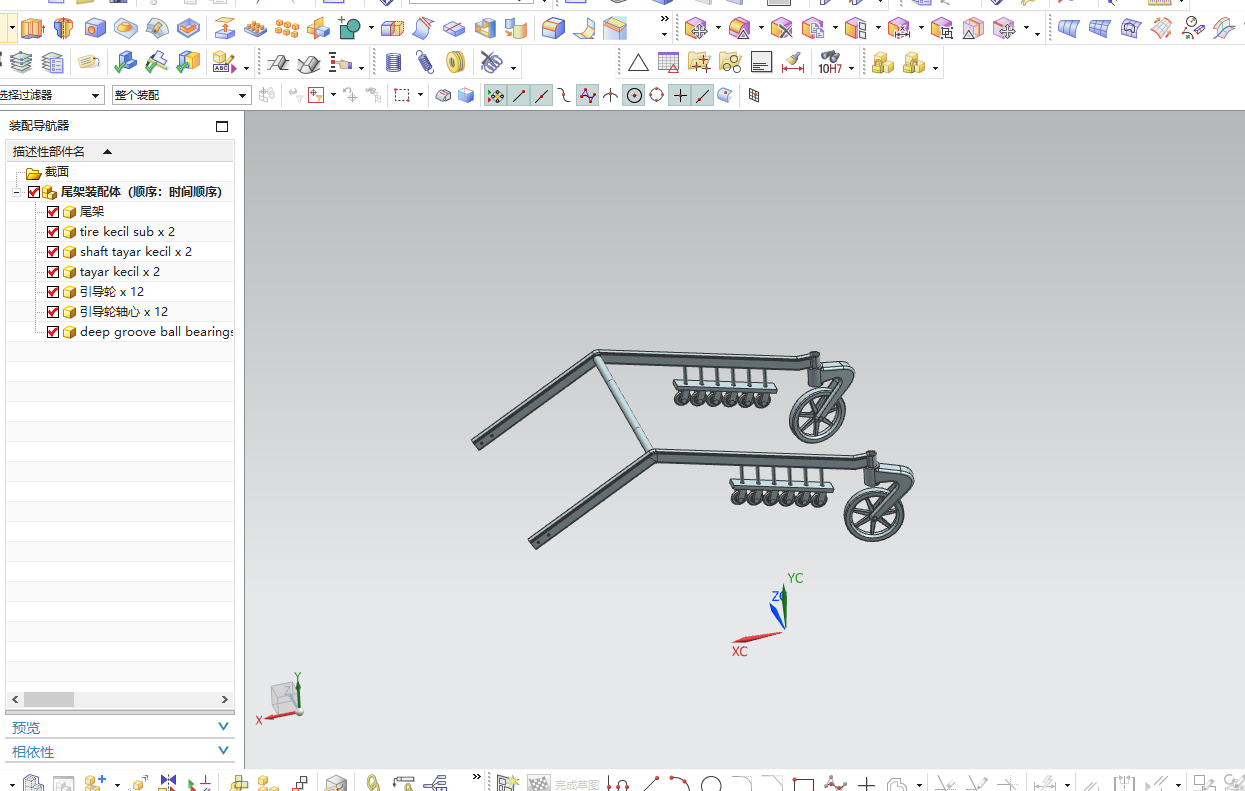Screen dimensions: 1245x791
Task: Click the navigator scrollbar right arrow
Action: [225, 700]
